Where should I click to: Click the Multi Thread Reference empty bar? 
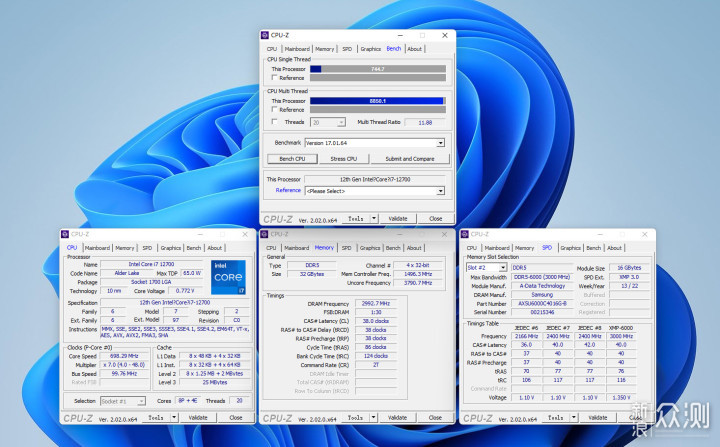(378, 109)
